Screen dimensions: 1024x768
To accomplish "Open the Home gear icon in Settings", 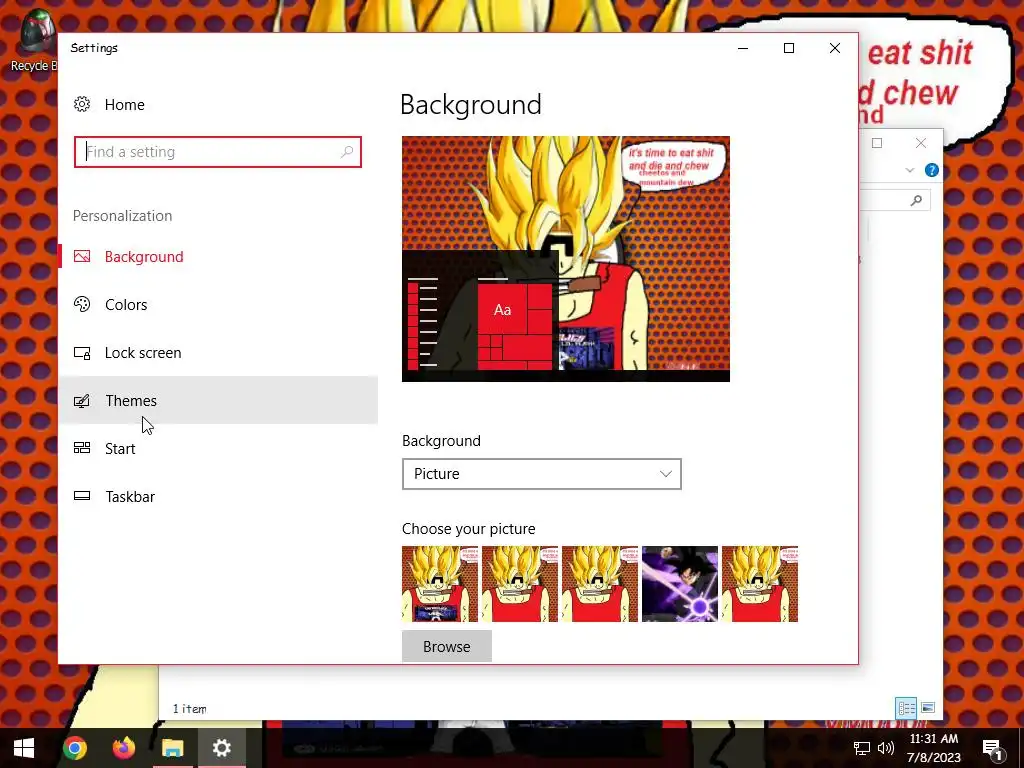I will click(82, 104).
